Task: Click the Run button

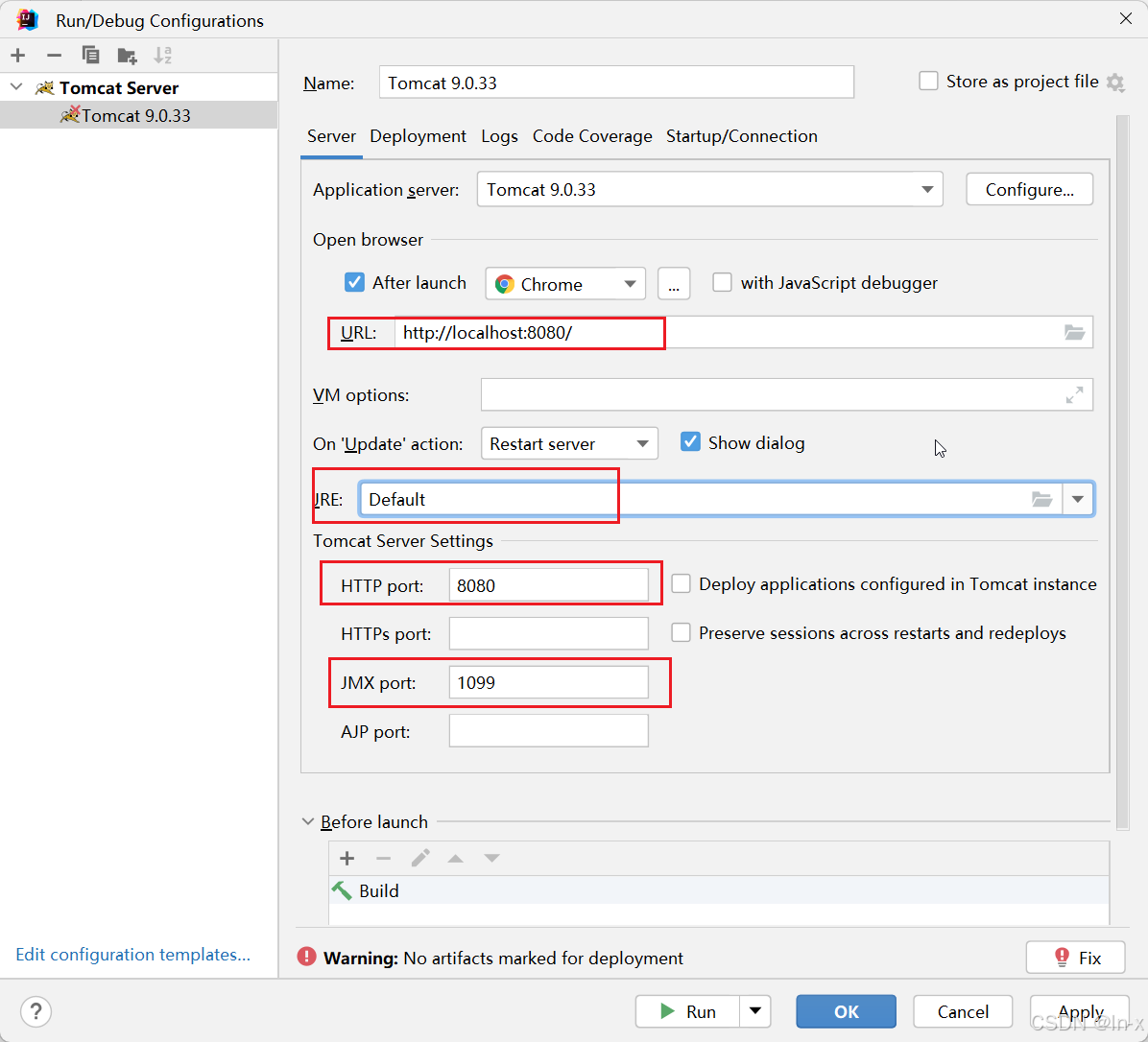Action: [x=687, y=1011]
